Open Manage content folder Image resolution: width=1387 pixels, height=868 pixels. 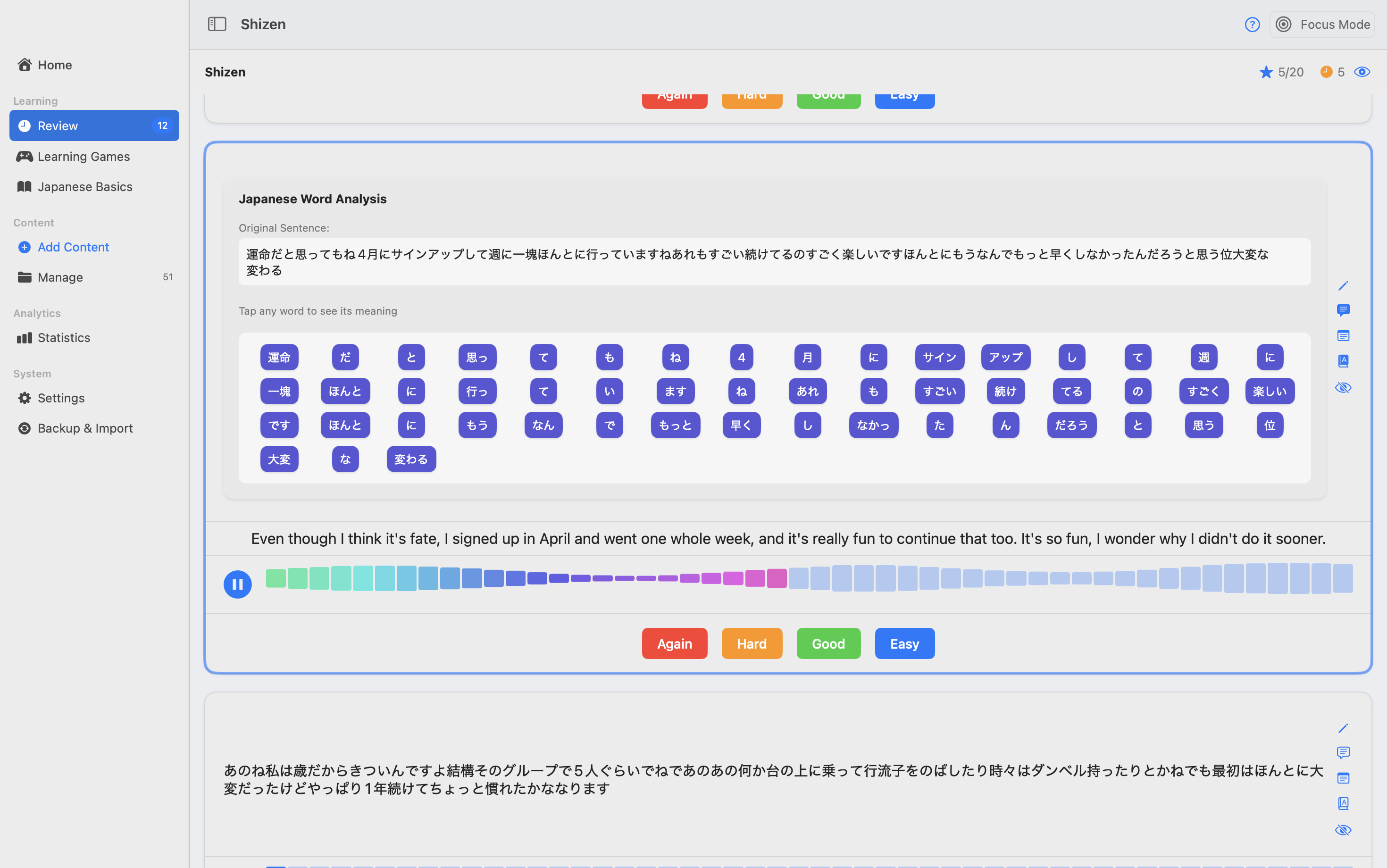tap(94, 277)
